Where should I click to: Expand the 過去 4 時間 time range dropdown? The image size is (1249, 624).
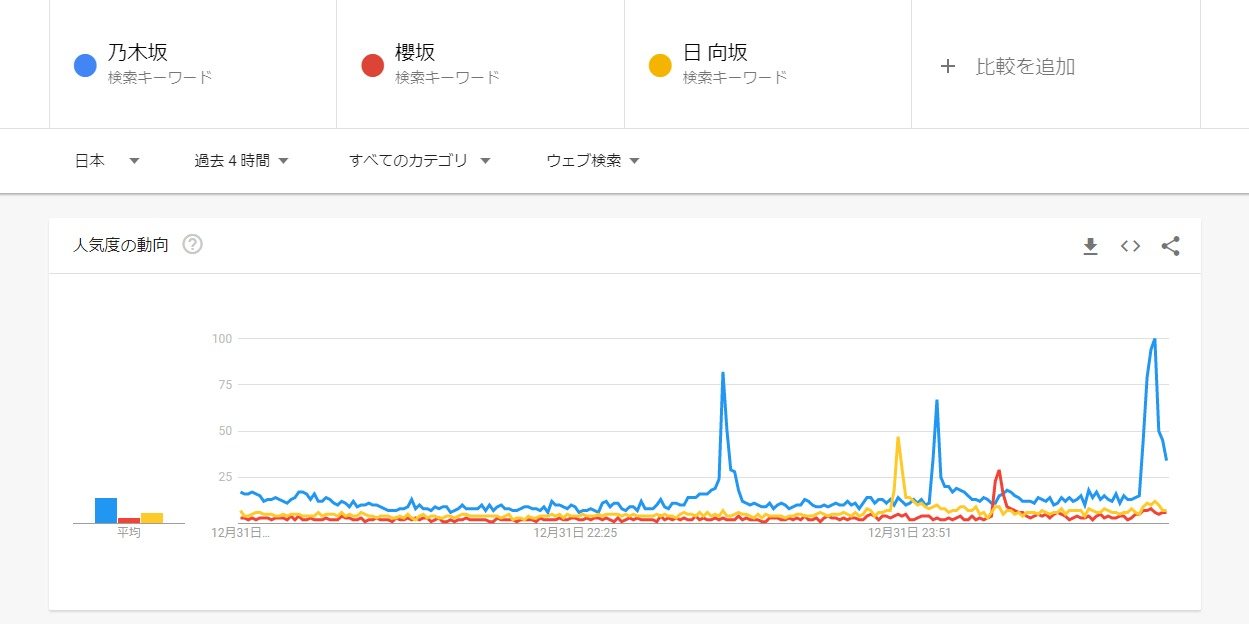(242, 160)
